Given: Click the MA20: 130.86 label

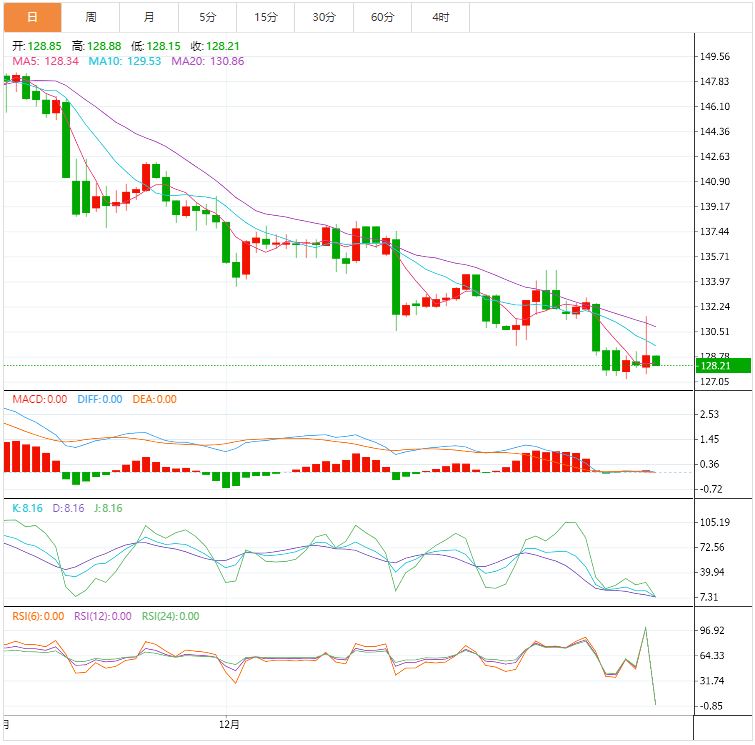Looking at the screenshot, I should tap(208, 61).
